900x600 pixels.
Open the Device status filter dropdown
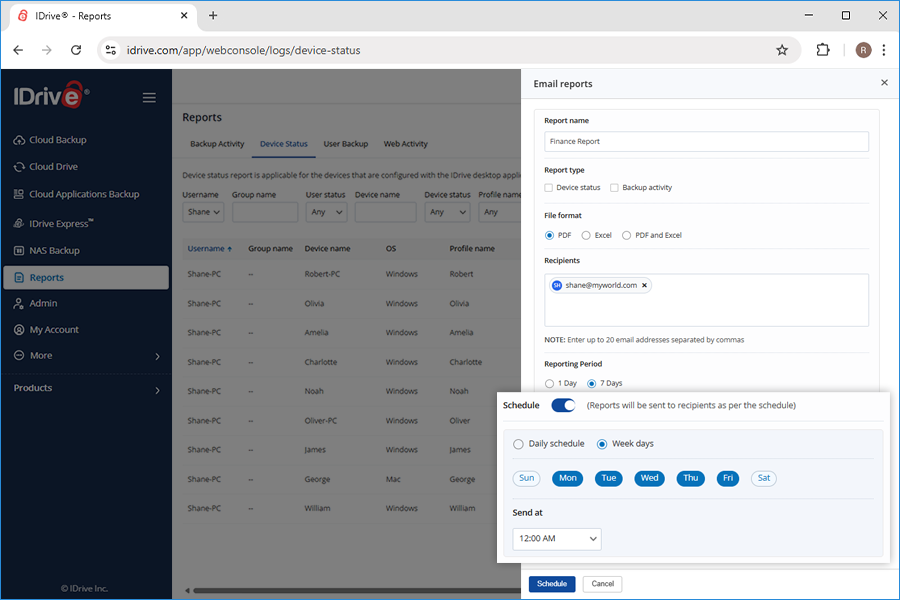click(447, 212)
